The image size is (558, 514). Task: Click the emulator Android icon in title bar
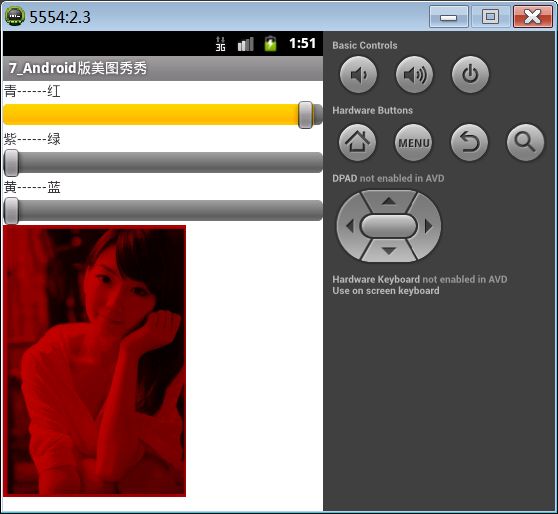click(15, 16)
